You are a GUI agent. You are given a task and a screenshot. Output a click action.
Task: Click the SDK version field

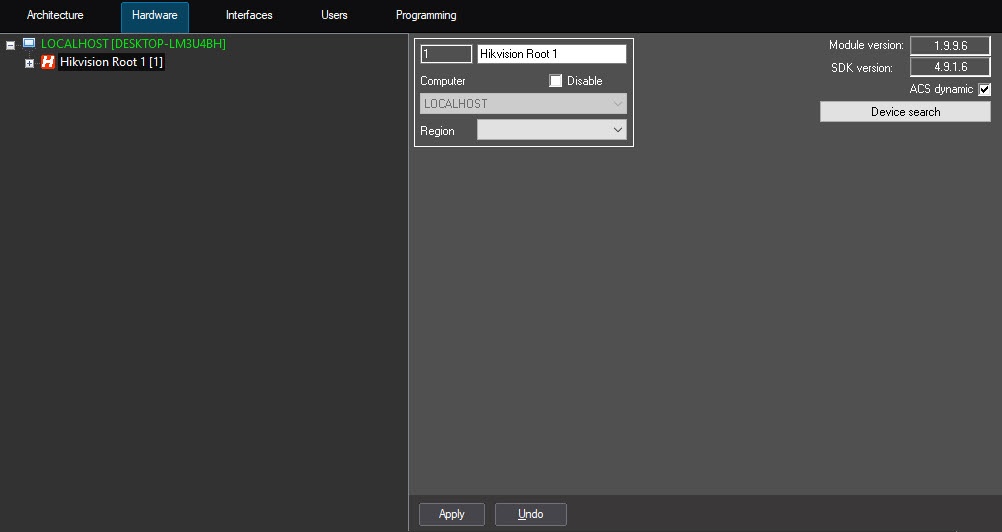(x=950, y=67)
